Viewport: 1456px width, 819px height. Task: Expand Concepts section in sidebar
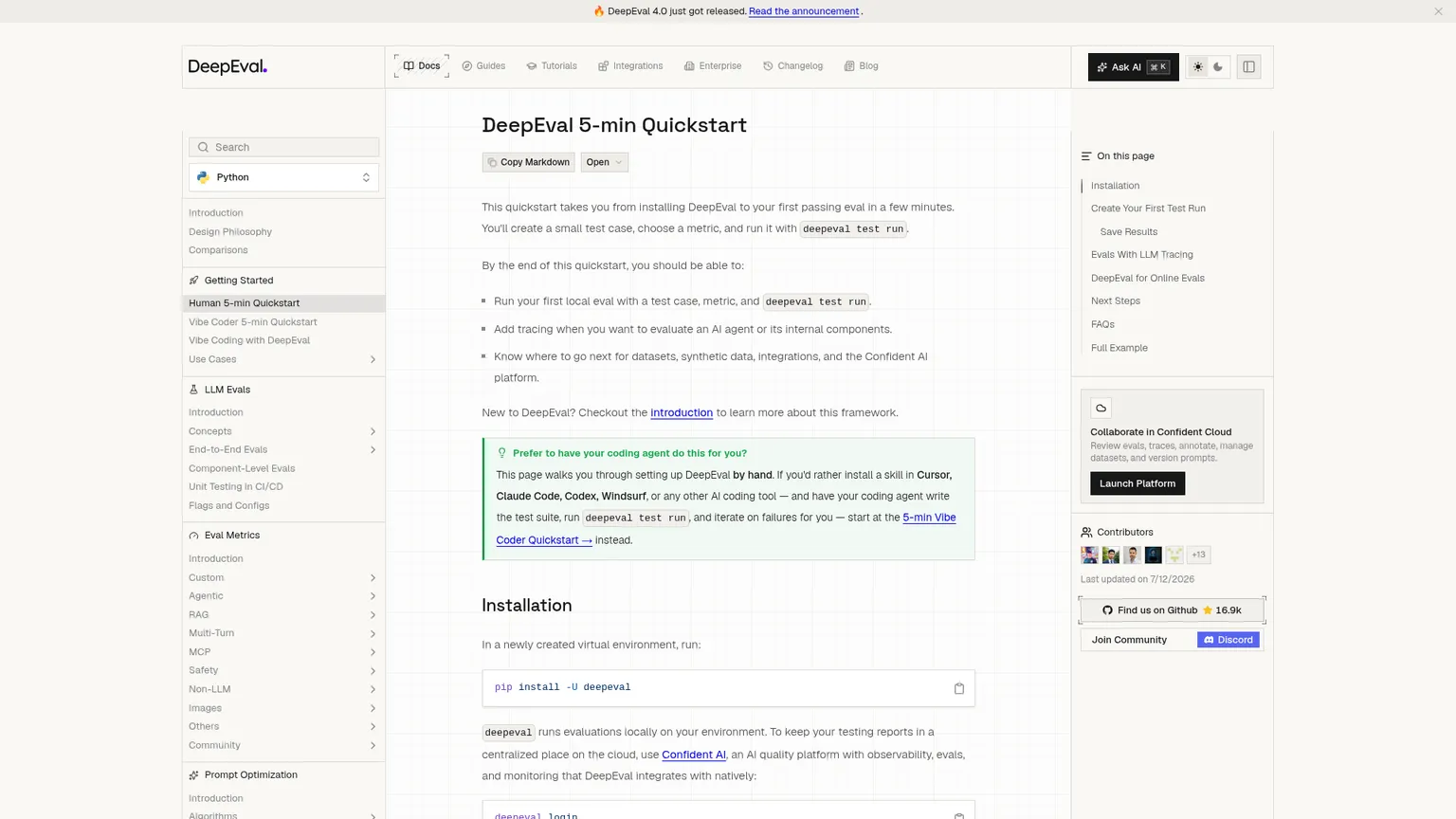tap(373, 431)
